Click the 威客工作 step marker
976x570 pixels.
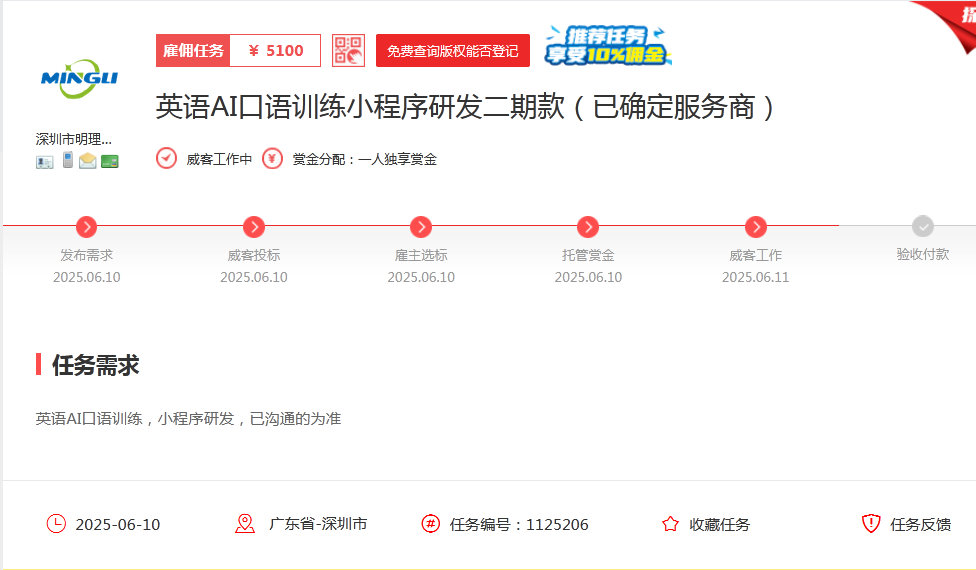pos(756,227)
